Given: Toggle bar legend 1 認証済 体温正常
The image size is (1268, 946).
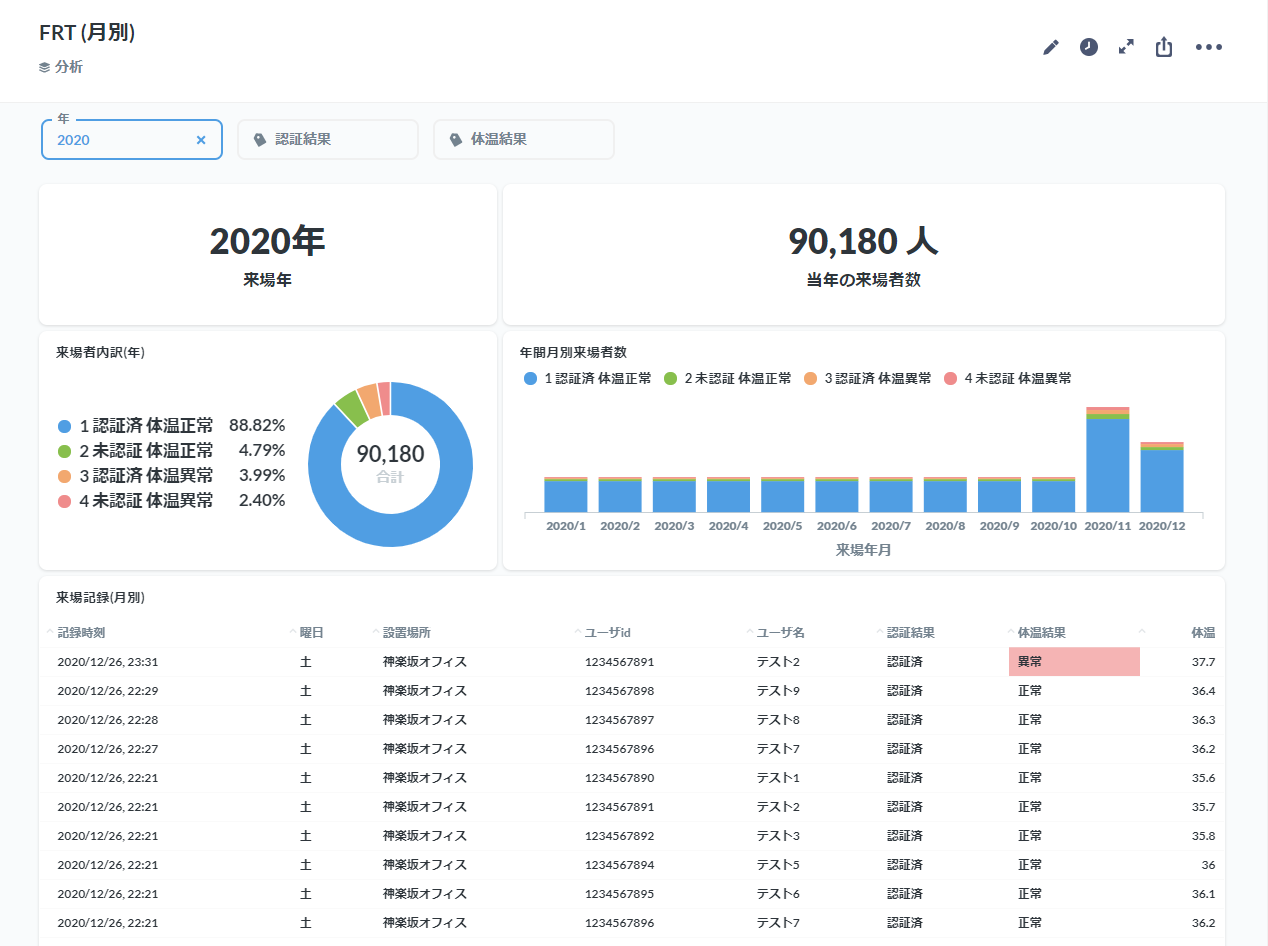Looking at the screenshot, I should pos(588,379).
